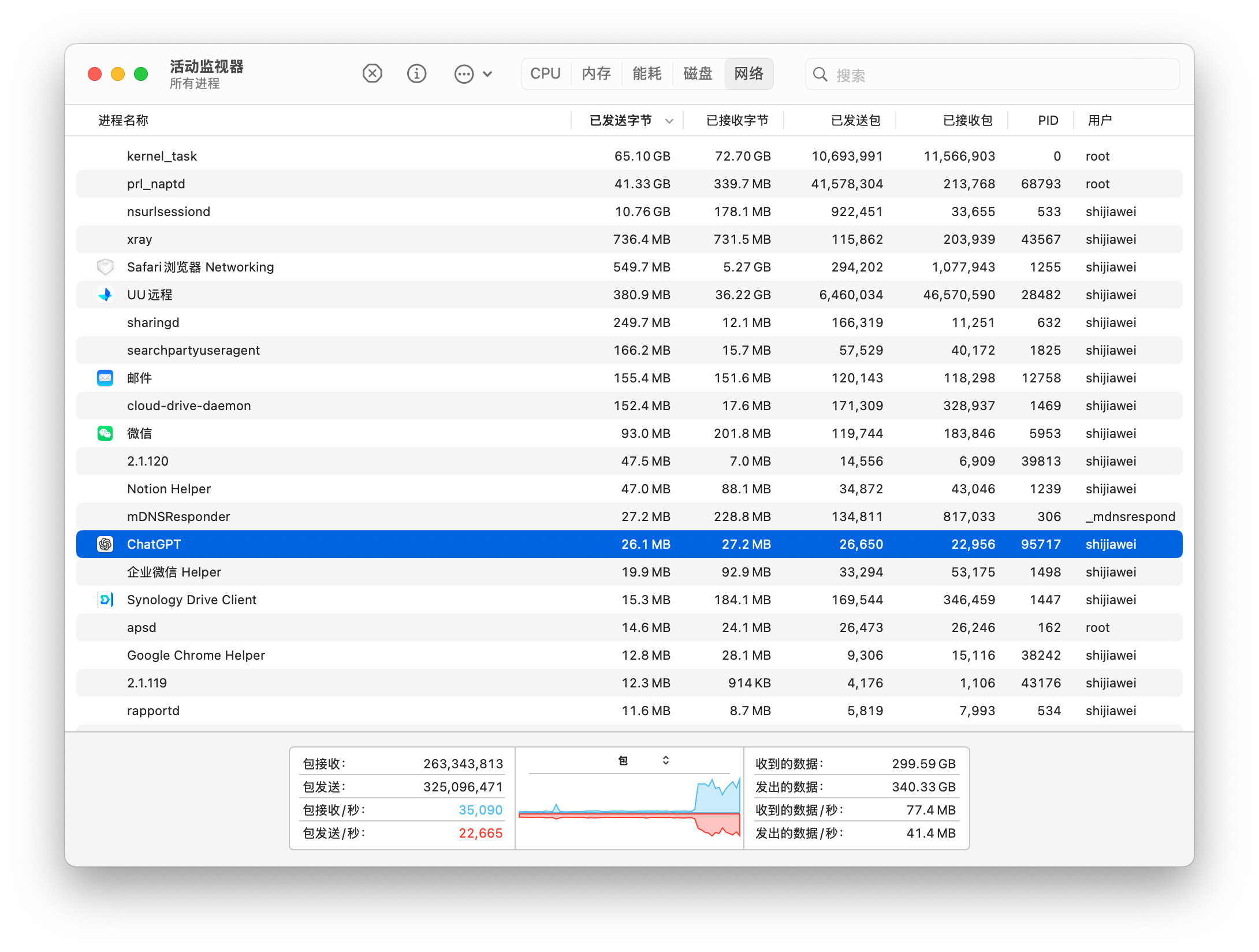Click the 搜索 search field
Image resolution: width=1259 pixels, height=952 pixels.
pos(992,75)
